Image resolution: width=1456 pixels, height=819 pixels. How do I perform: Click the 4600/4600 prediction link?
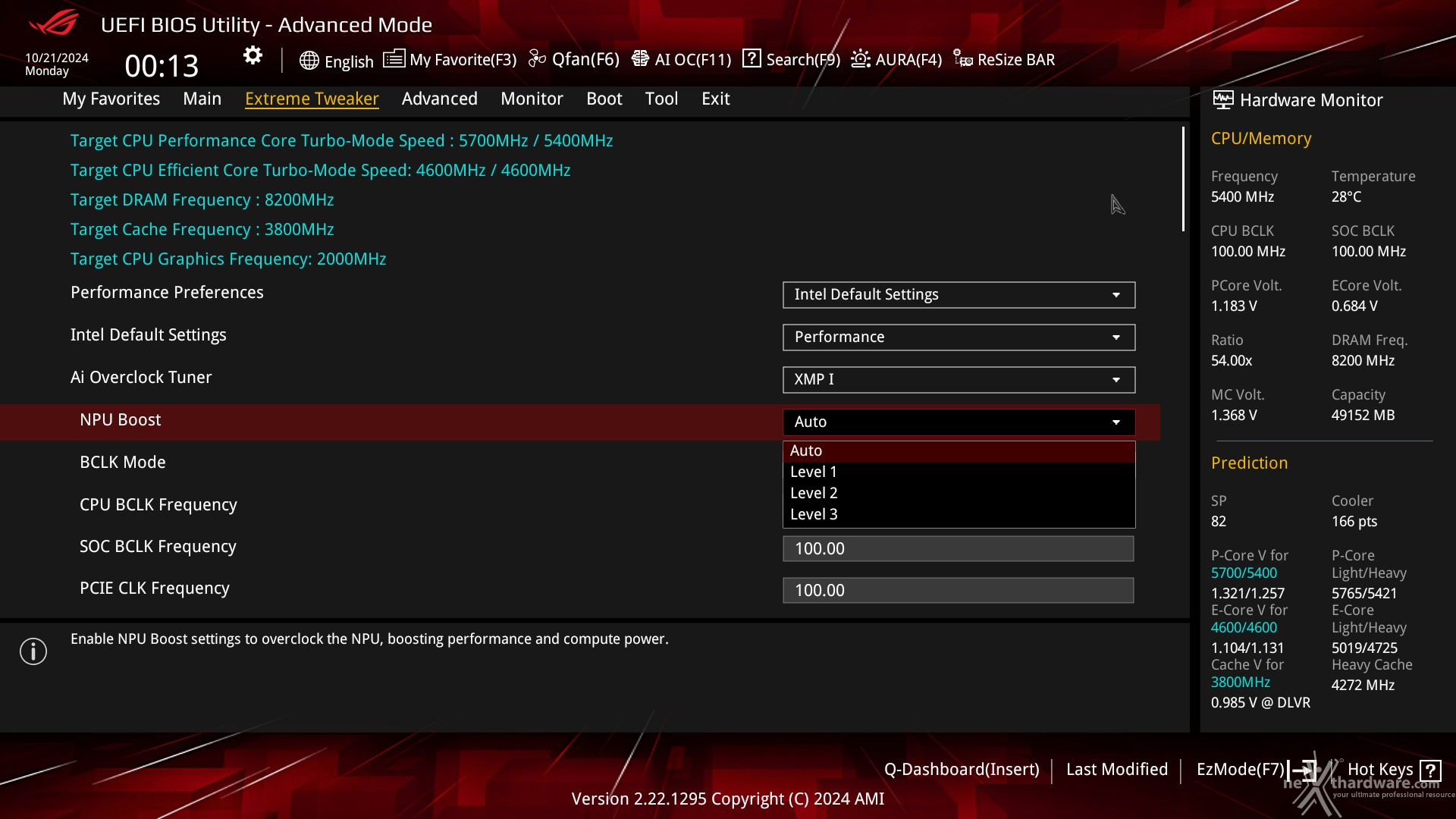pos(1244,628)
